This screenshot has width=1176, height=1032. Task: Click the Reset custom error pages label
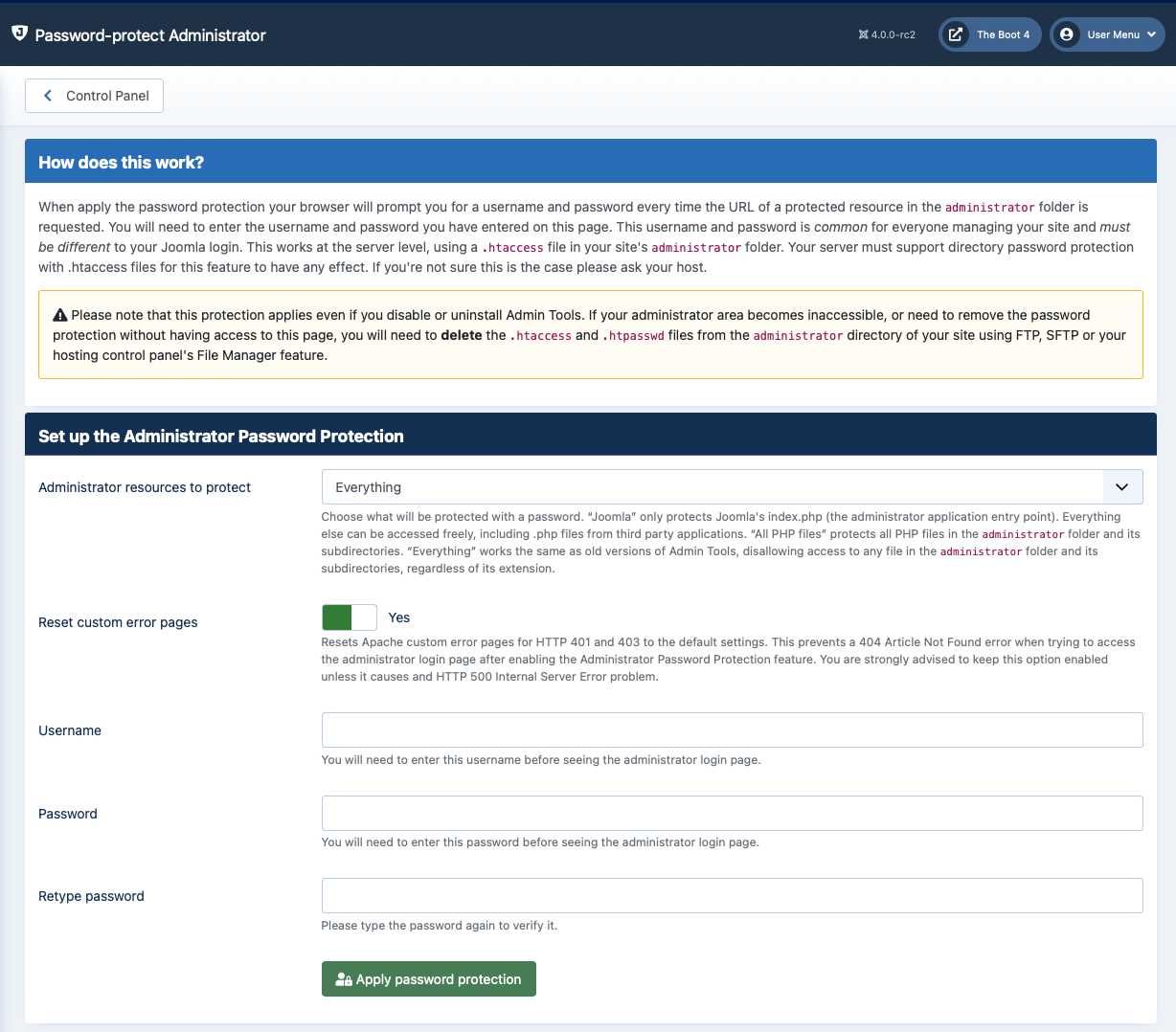click(118, 622)
